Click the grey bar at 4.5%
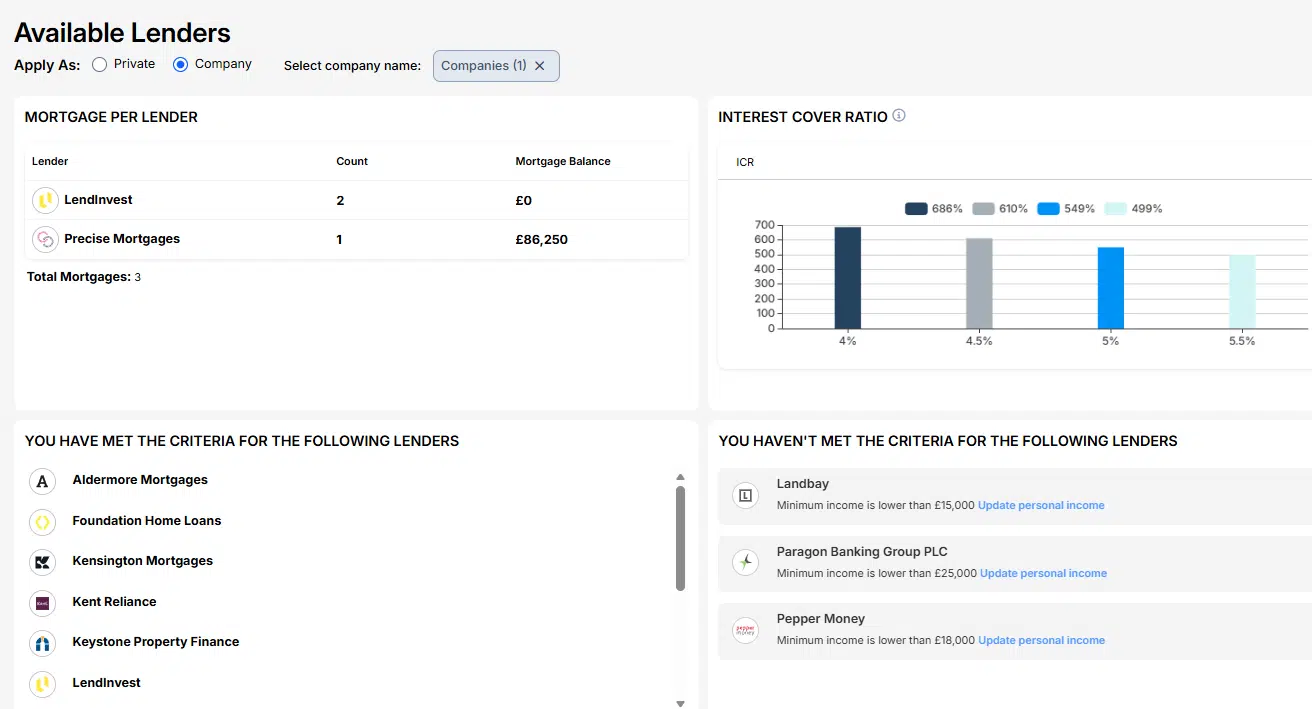This screenshot has width=1312, height=709. coord(979,283)
